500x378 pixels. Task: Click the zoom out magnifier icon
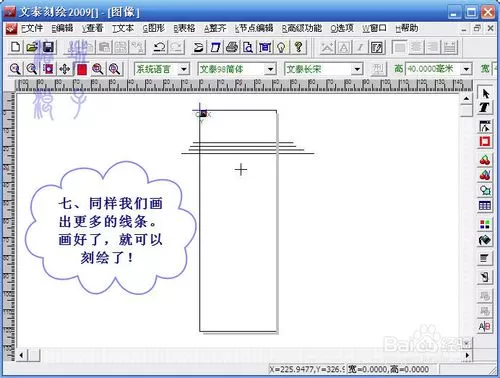click(32, 69)
